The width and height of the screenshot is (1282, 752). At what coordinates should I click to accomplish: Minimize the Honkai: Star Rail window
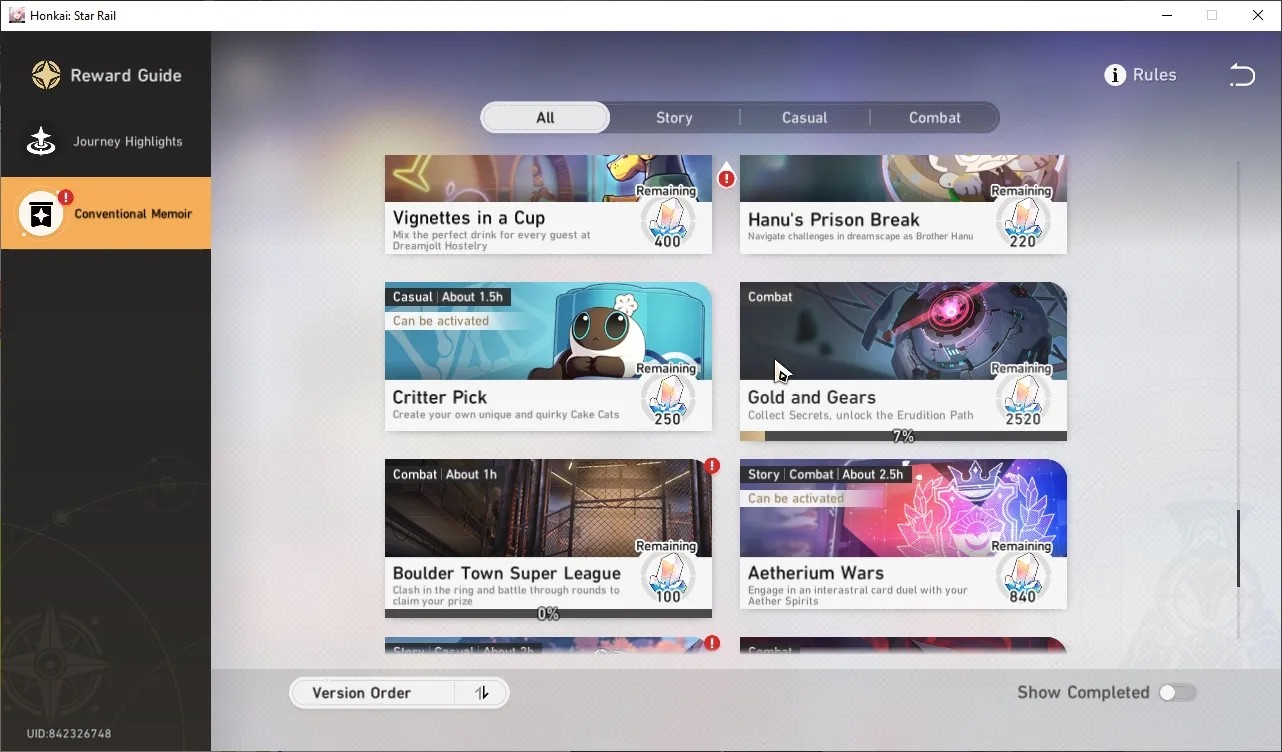click(x=1166, y=15)
